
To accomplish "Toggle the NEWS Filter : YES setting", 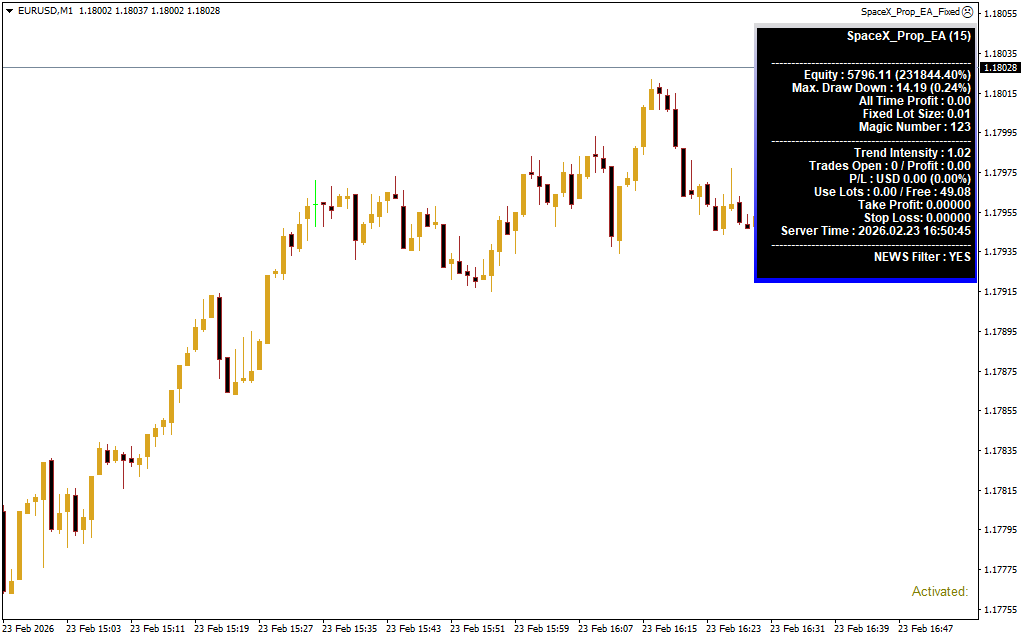I will tap(921, 257).
